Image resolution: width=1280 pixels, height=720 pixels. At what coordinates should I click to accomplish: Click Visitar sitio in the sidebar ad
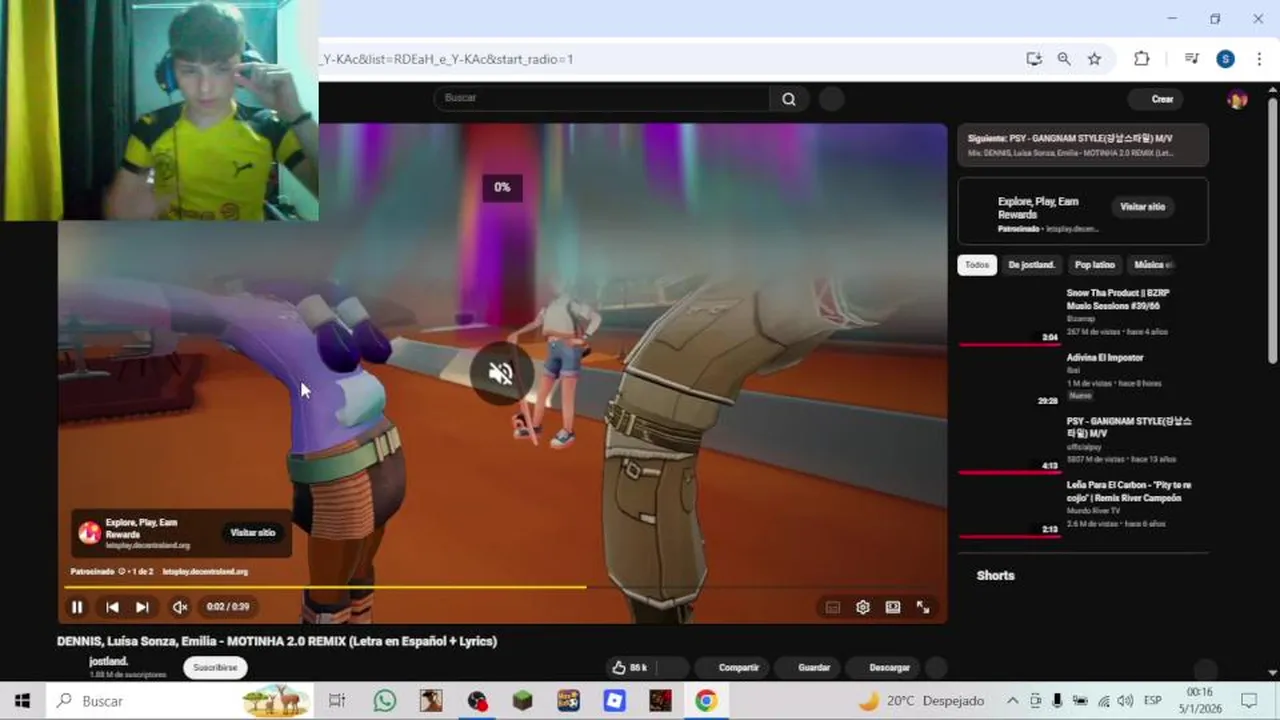(1142, 207)
